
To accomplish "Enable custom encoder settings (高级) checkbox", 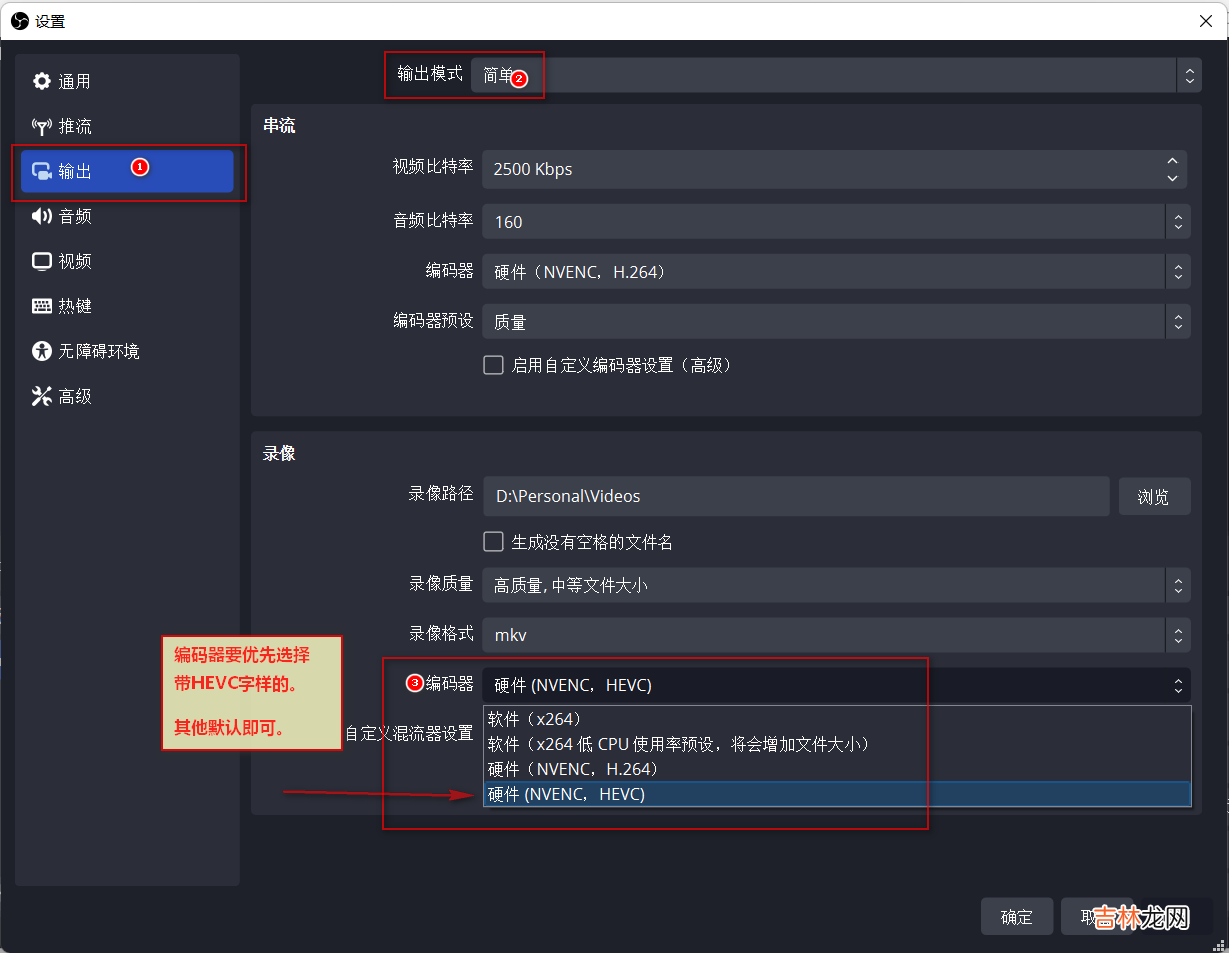I will point(493,365).
